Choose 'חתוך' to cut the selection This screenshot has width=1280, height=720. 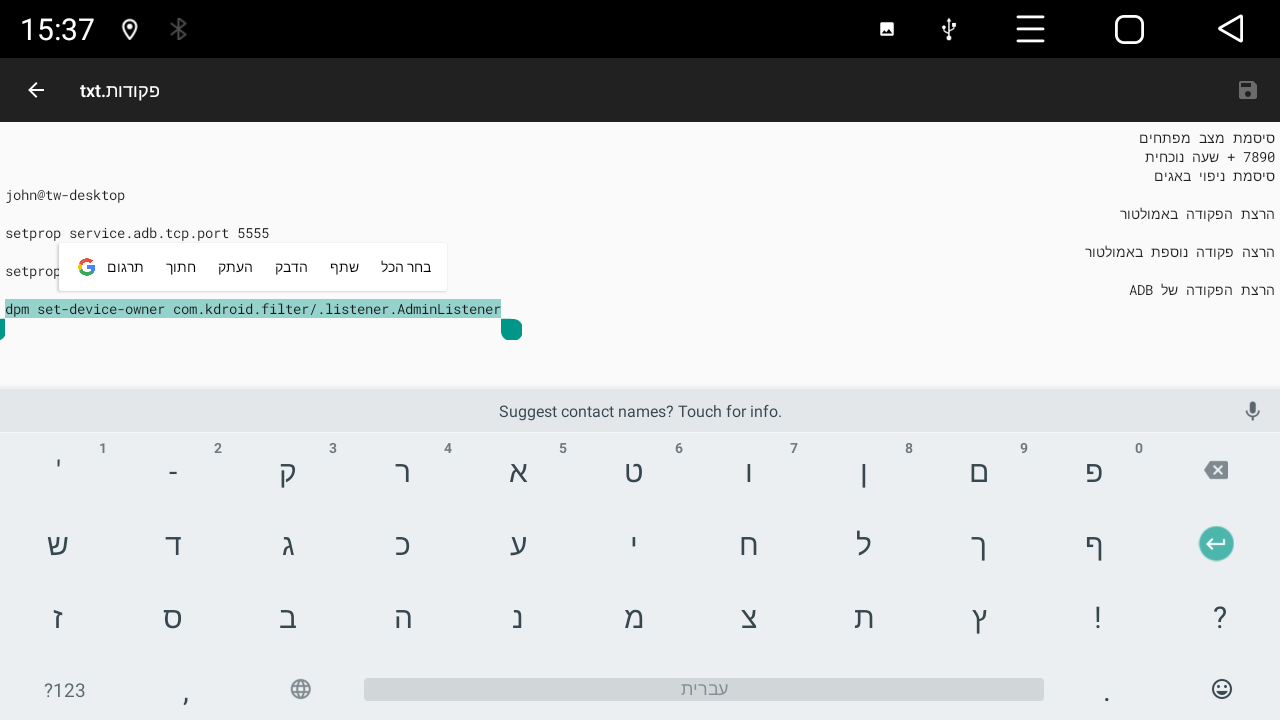click(x=181, y=267)
